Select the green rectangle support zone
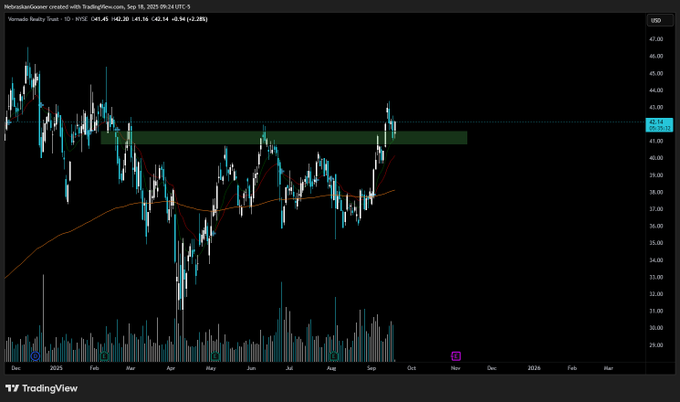Screen dimensions: 680x402 pyautogui.click(x=284, y=138)
